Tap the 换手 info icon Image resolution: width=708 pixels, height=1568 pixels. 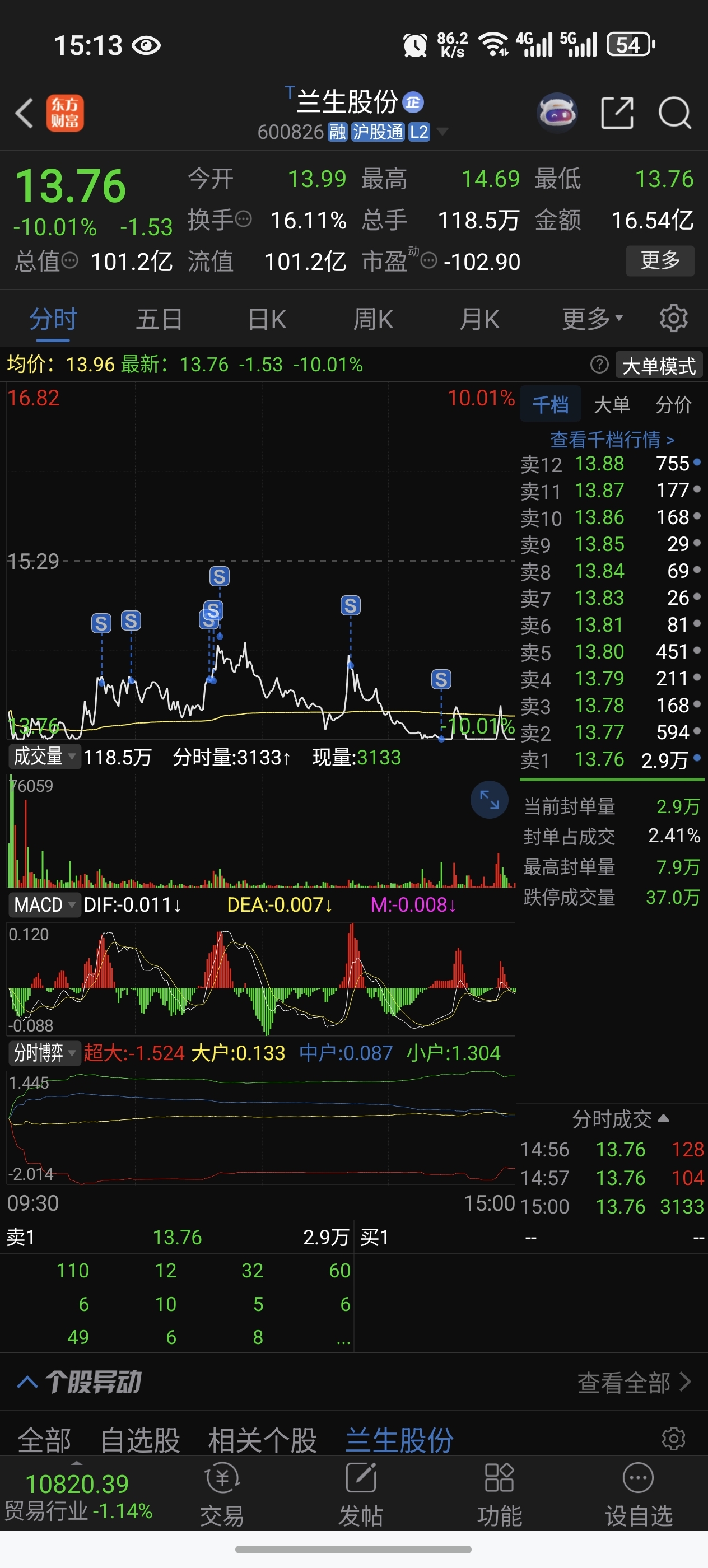[243, 219]
